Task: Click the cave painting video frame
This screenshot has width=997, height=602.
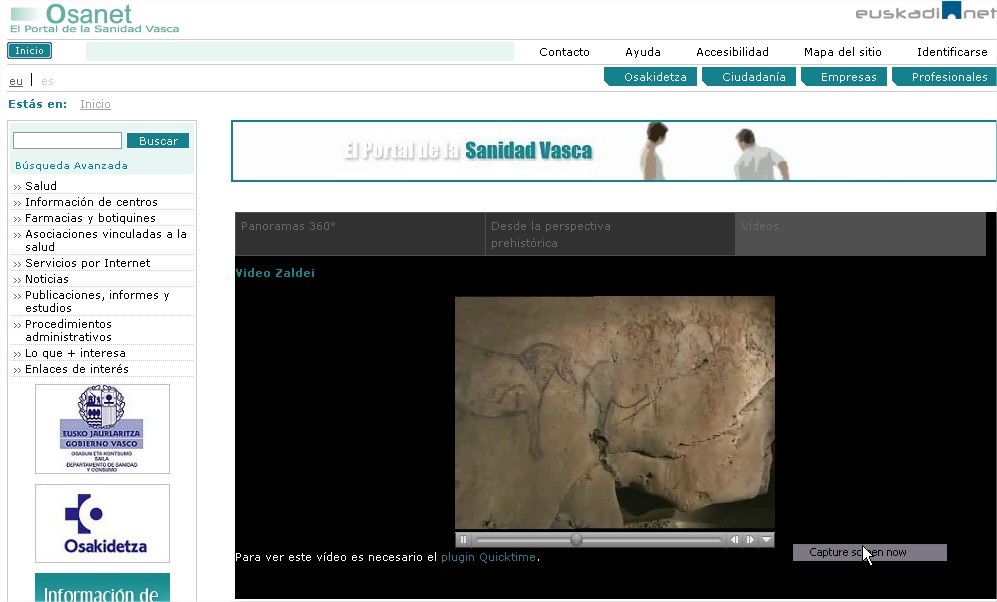Action: pos(615,413)
